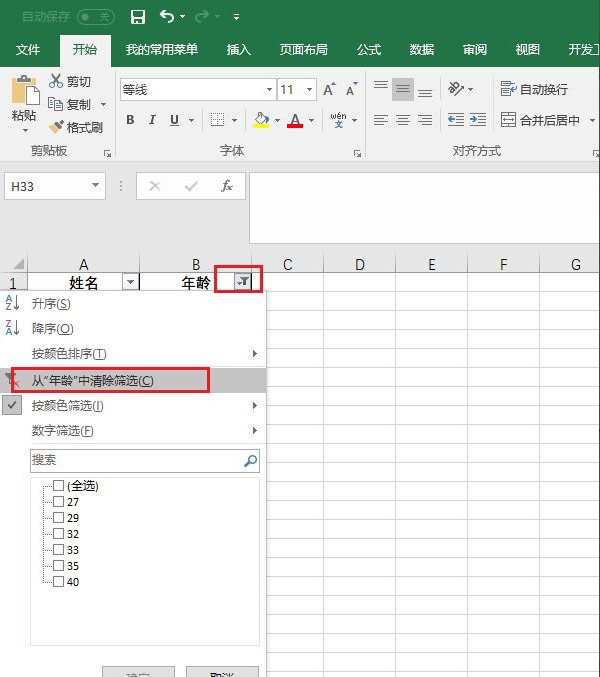This screenshot has height=677, width=600.
Task: Click the Wrap Text (自动换行) button
Action: 534,89
